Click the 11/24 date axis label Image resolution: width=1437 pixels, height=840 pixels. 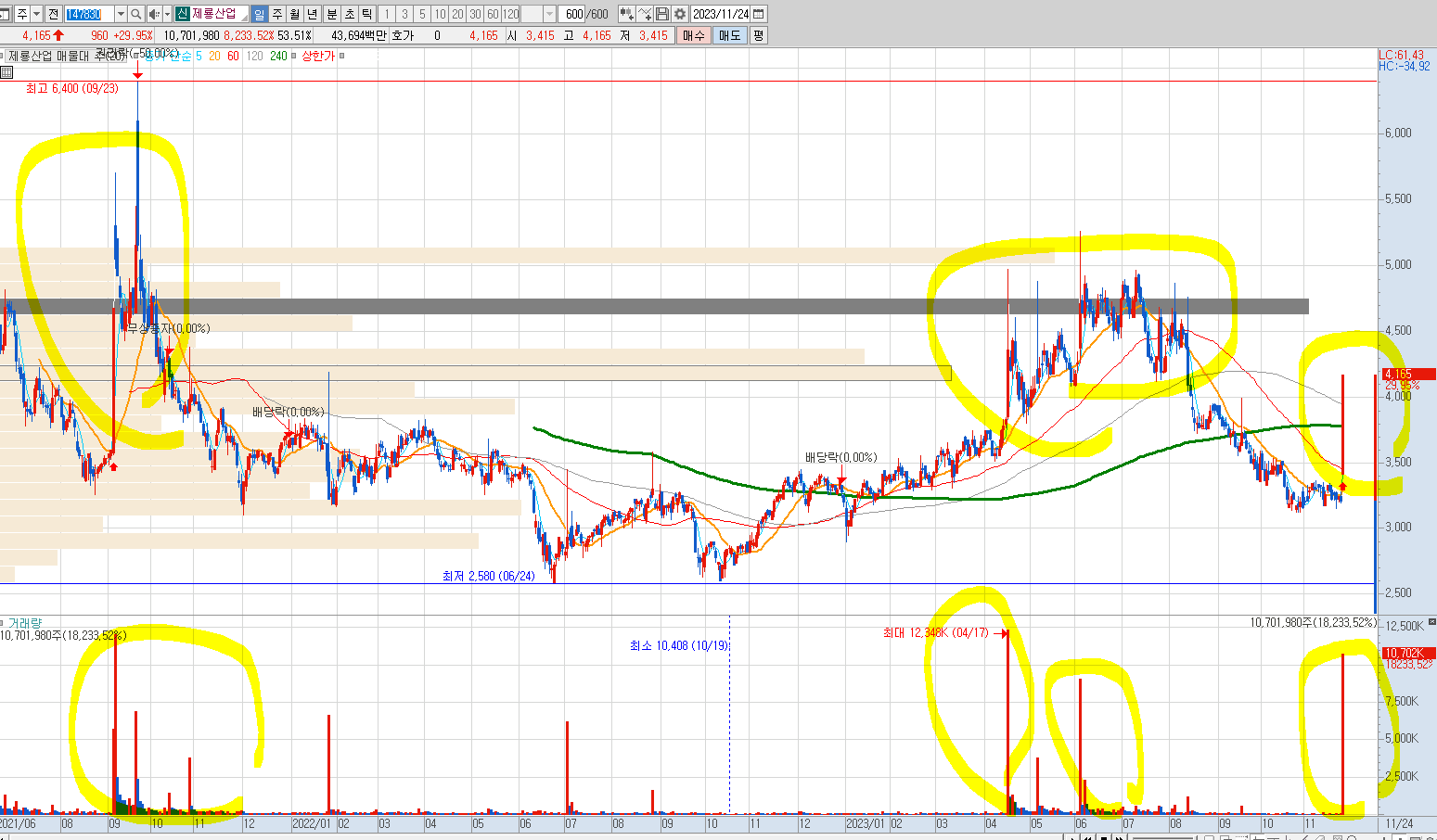point(1399,823)
